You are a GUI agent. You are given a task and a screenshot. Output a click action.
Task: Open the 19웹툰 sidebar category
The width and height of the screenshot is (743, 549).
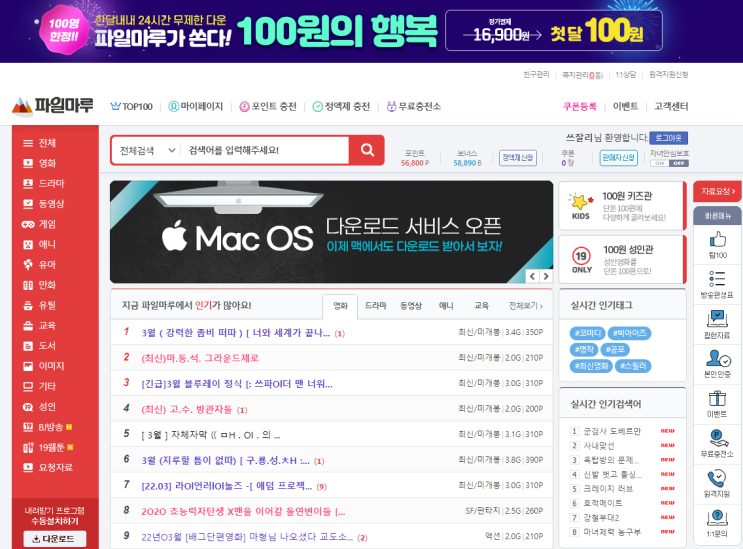tap(47, 447)
